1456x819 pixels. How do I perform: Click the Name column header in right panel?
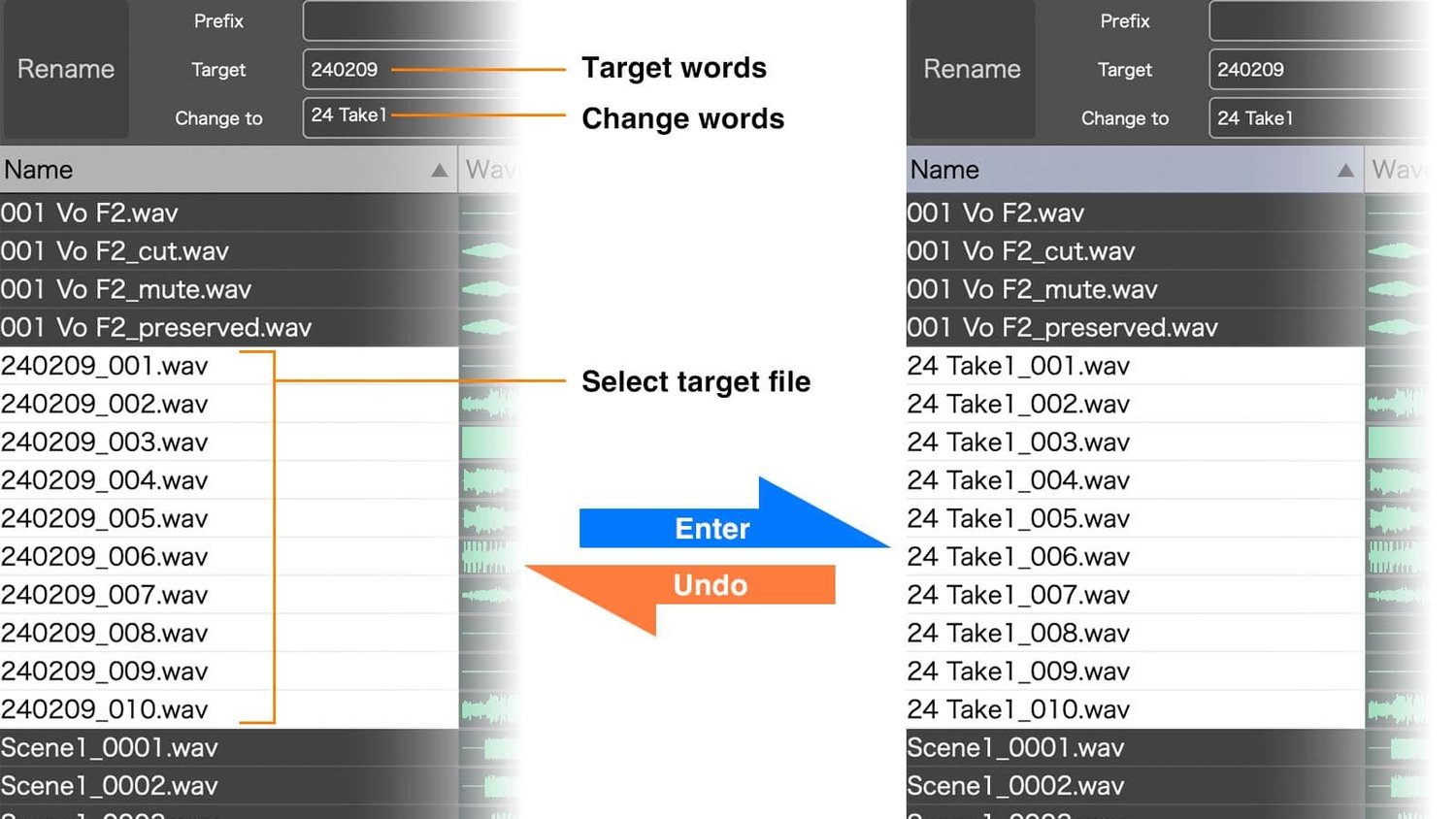click(x=943, y=169)
